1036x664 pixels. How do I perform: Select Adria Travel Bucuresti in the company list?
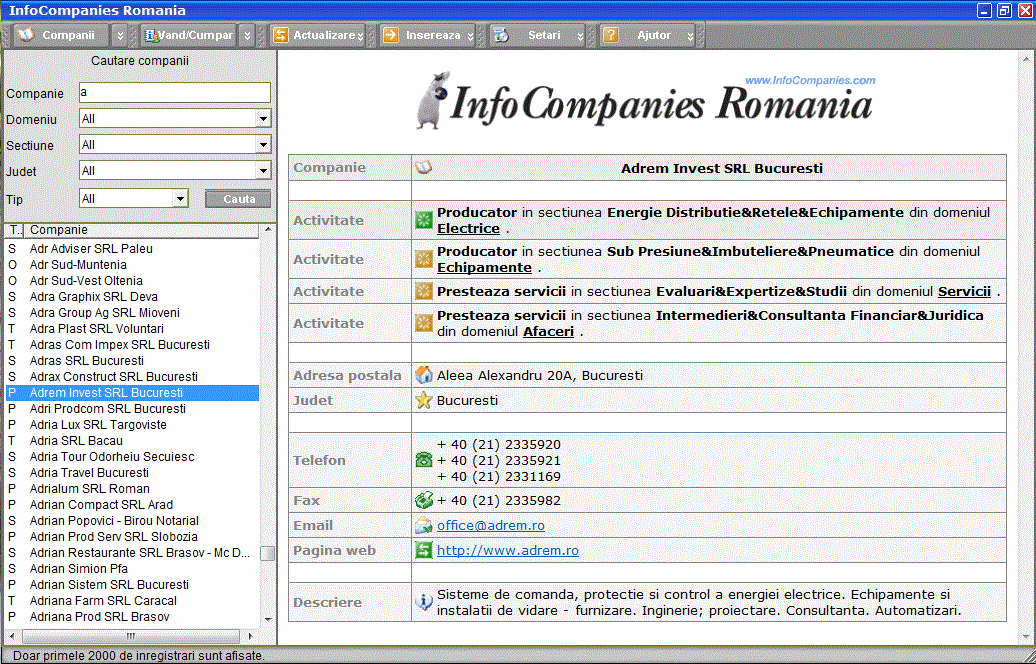pyautogui.click(x=89, y=473)
